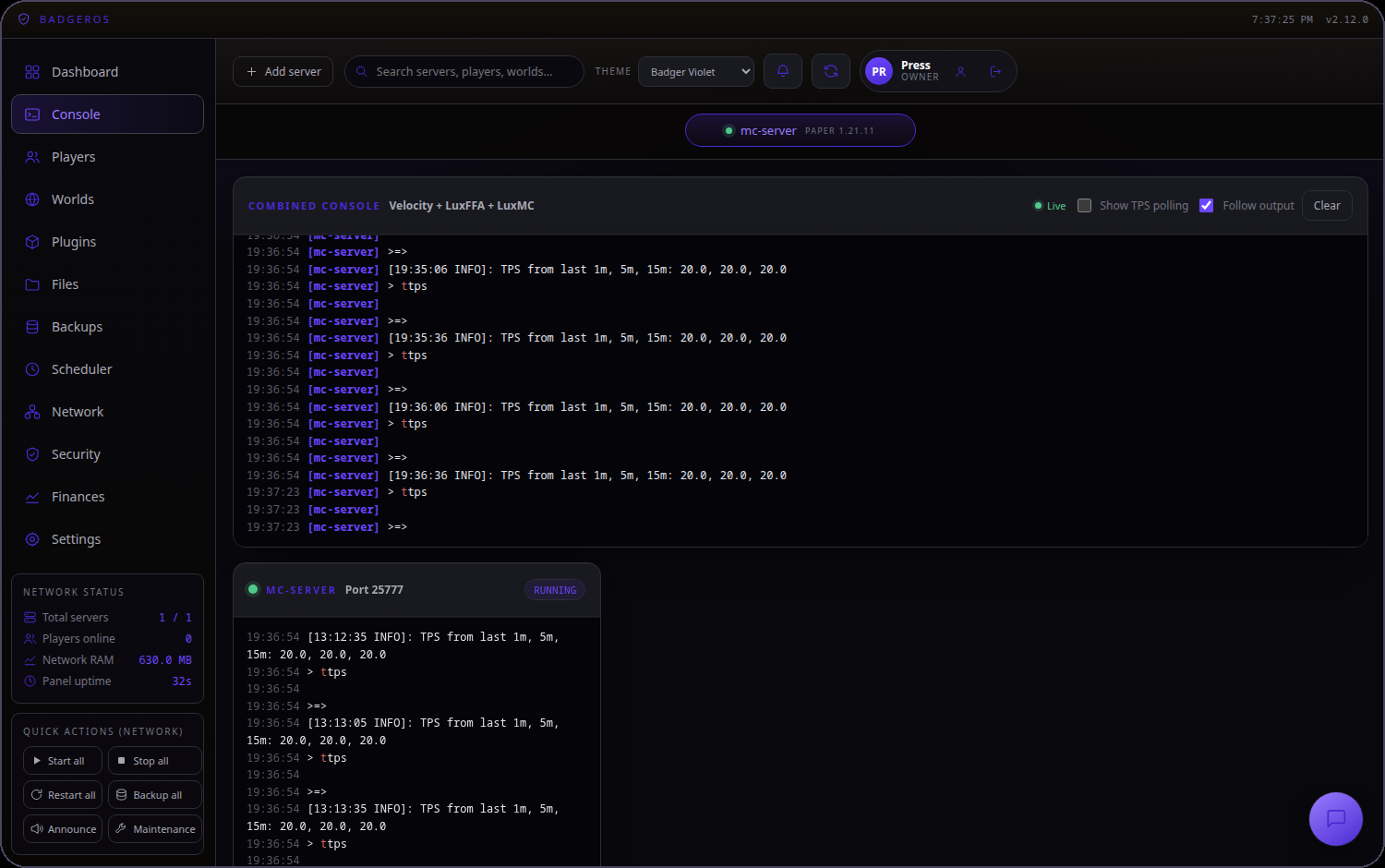Image resolution: width=1385 pixels, height=868 pixels.
Task: Open the Files manager
Action: [107, 284]
